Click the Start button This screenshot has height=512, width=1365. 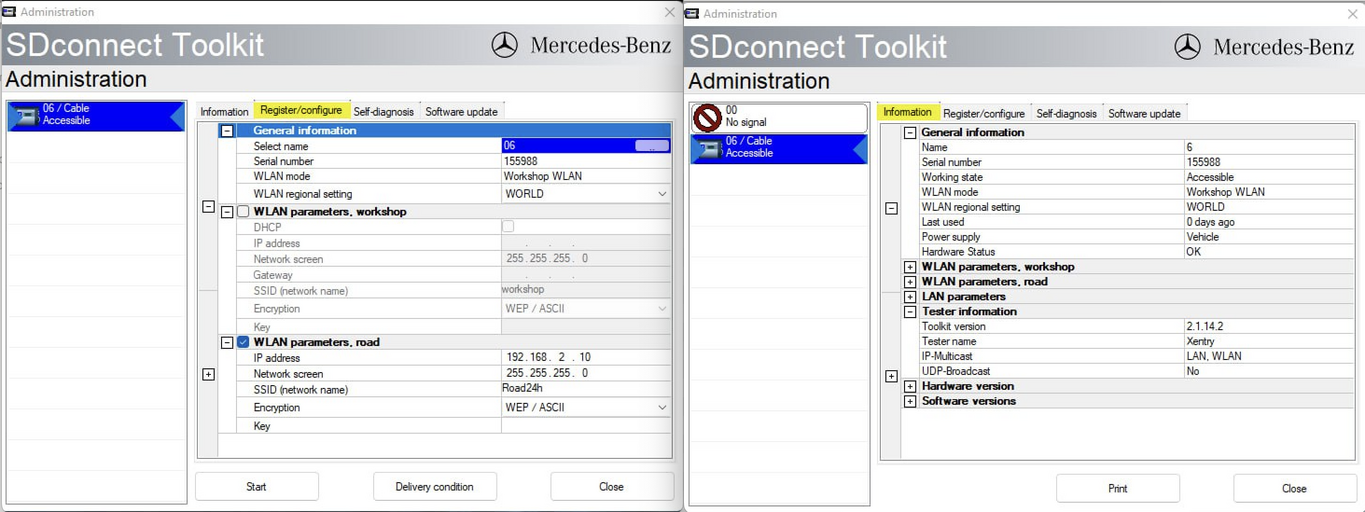[x=256, y=487]
